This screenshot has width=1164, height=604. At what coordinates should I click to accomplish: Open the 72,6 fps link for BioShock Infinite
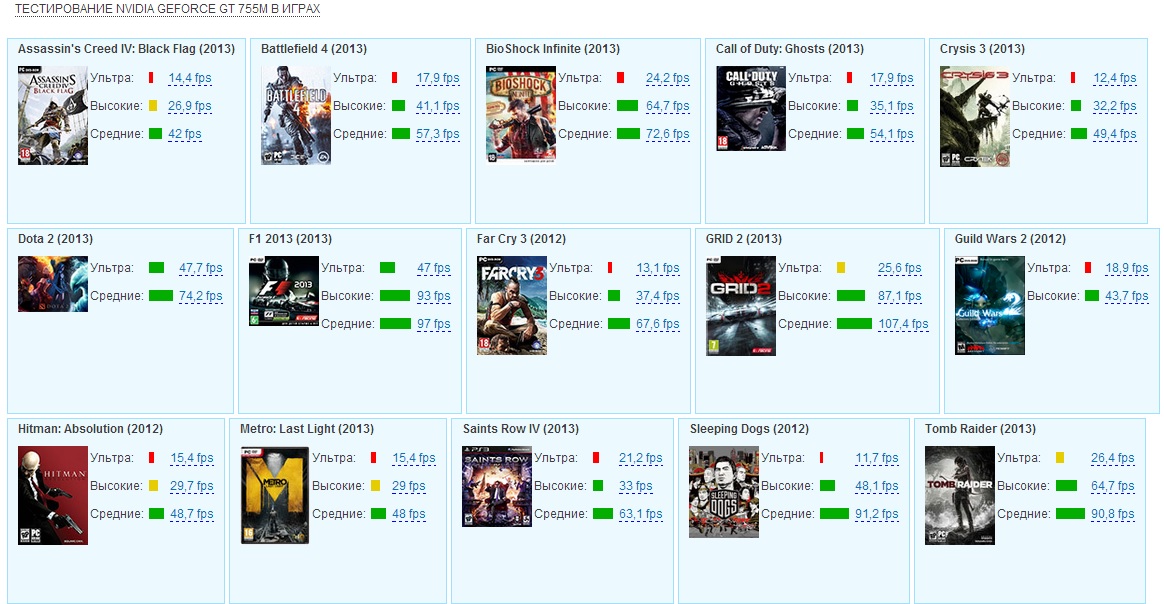pos(667,134)
